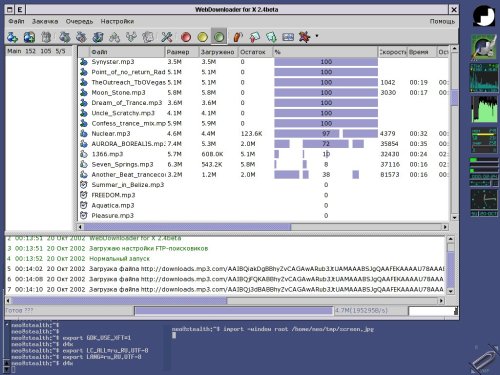The image size is (500, 375).
Task: Open the Помощь menu
Action: coord(442,21)
